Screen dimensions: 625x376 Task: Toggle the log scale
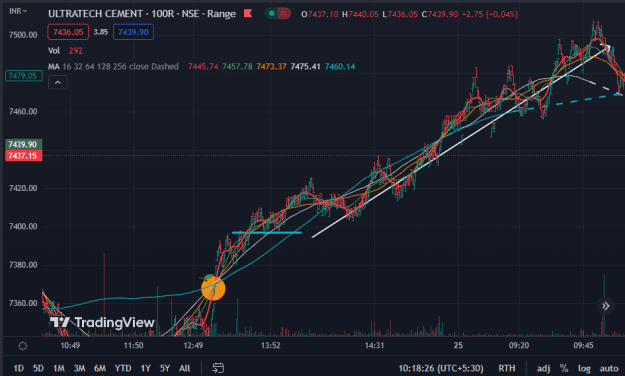[584, 368]
